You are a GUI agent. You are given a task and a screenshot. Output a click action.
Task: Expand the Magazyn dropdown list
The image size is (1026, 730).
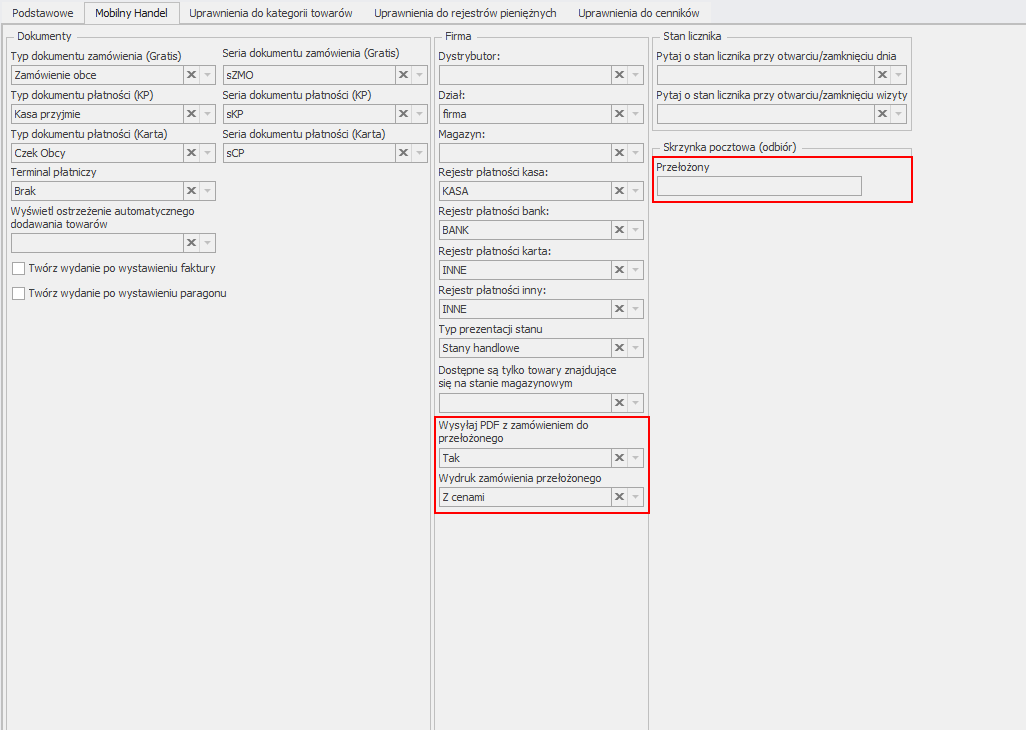[636, 153]
